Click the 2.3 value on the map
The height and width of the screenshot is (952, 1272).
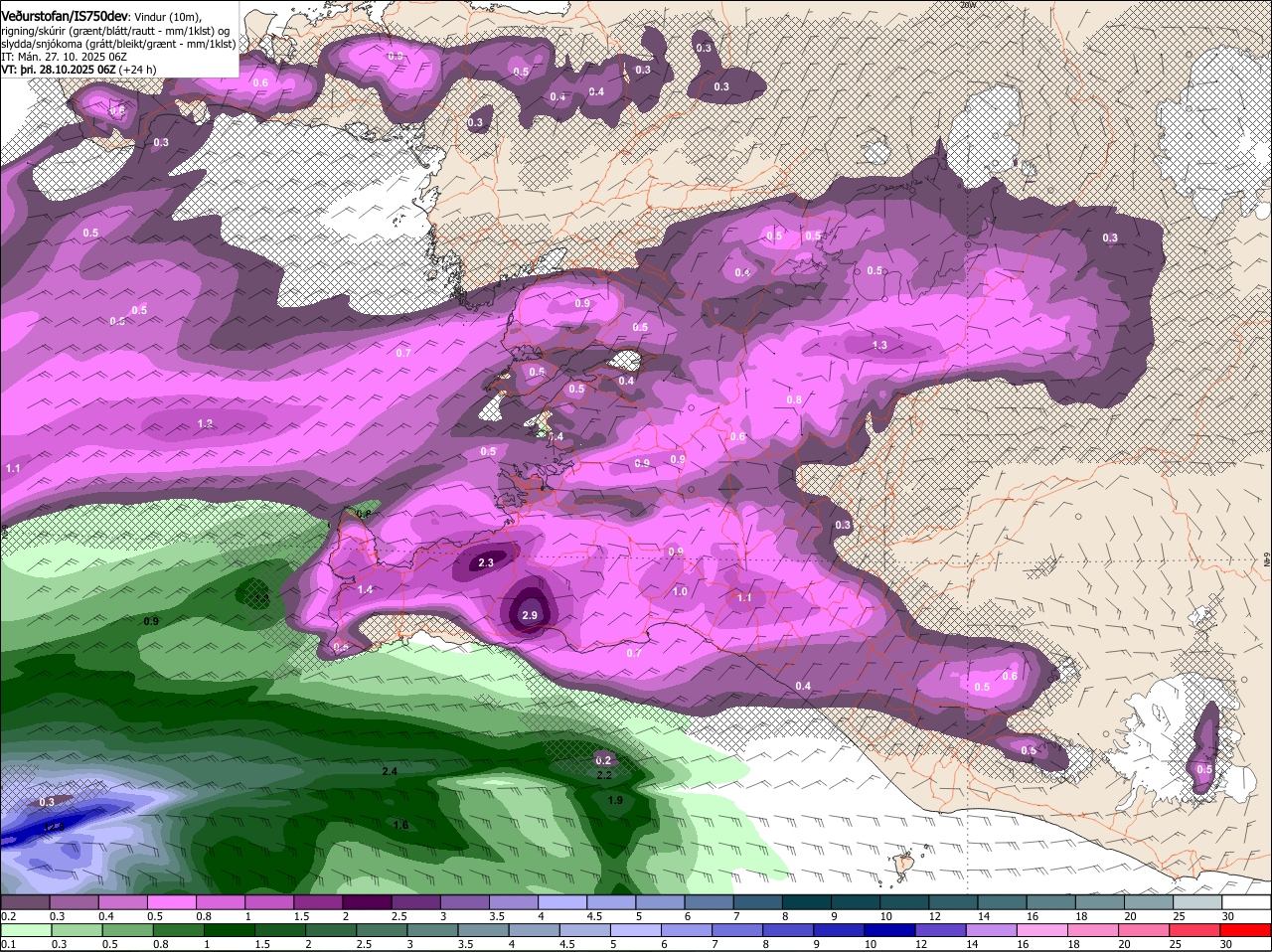coord(486,562)
